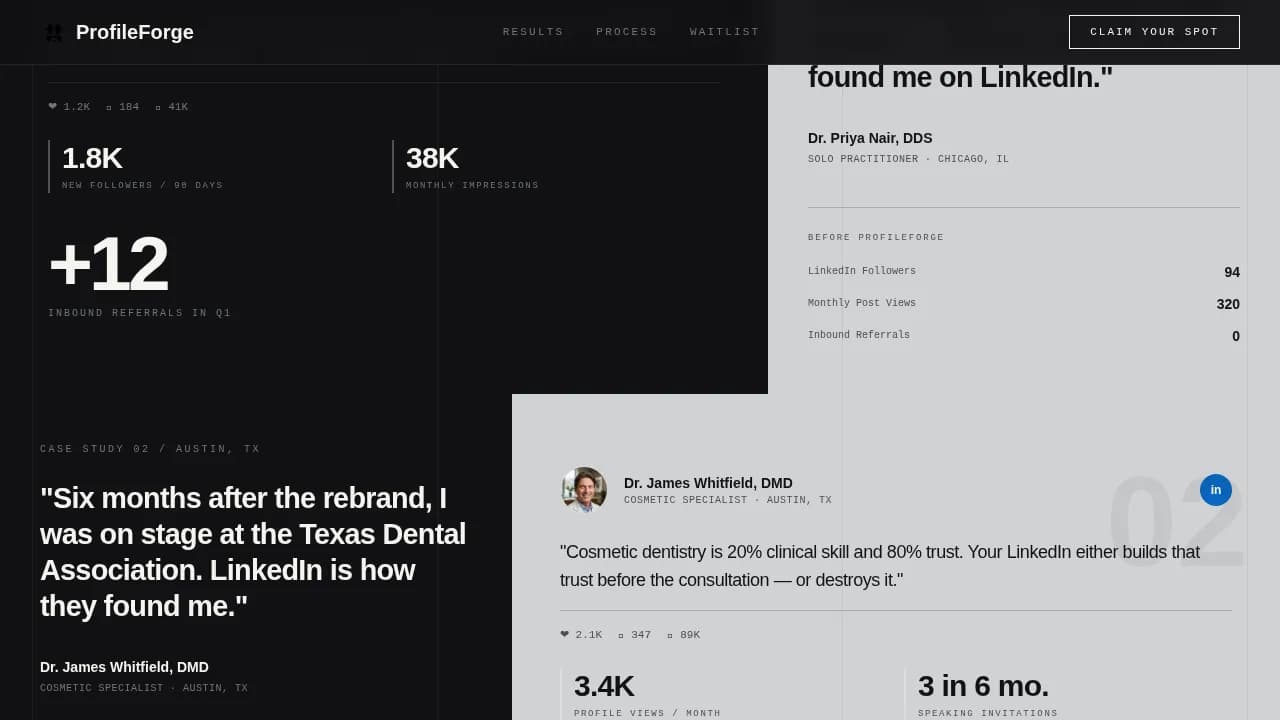Click the Claim Your Spot button
Image resolution: width=1280 pixels, height=720 pixels.
(1154, 32)
